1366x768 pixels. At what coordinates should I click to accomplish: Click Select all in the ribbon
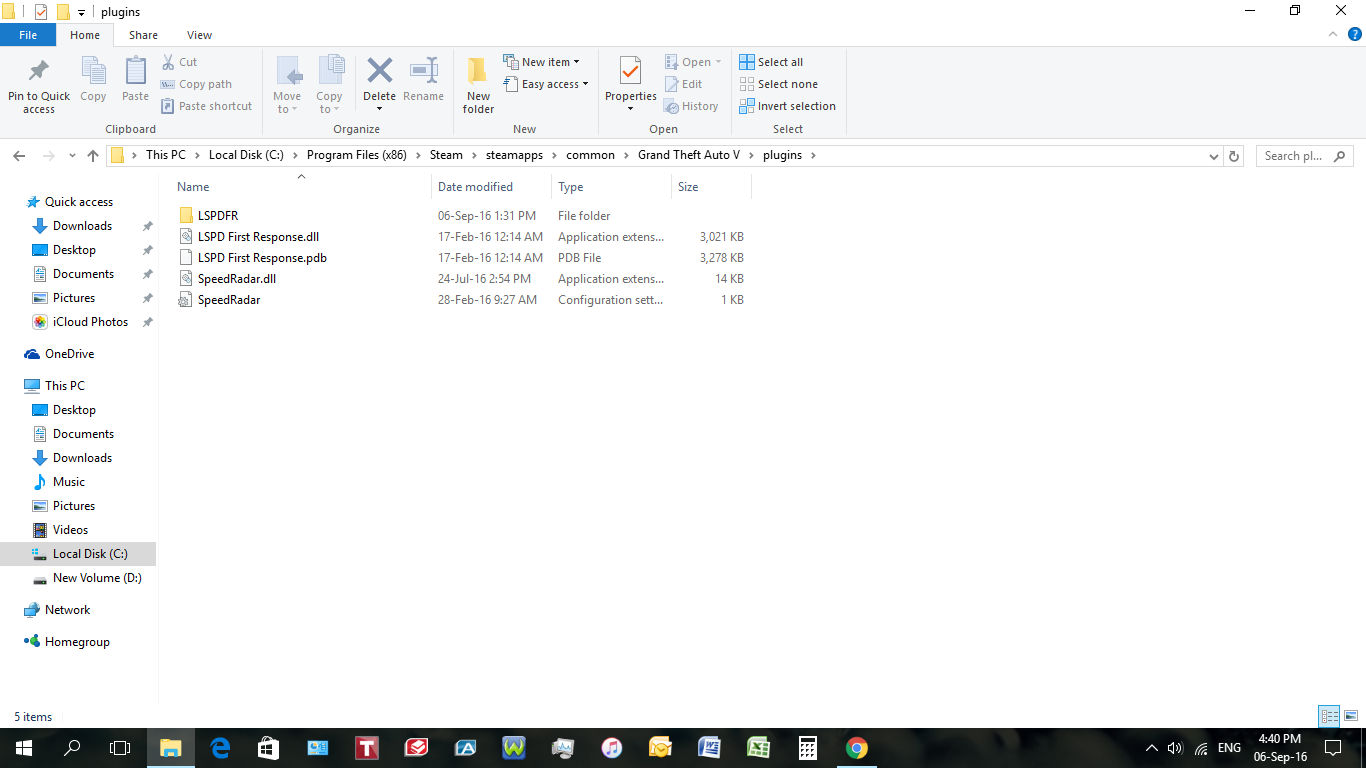[x=771, y=62]
